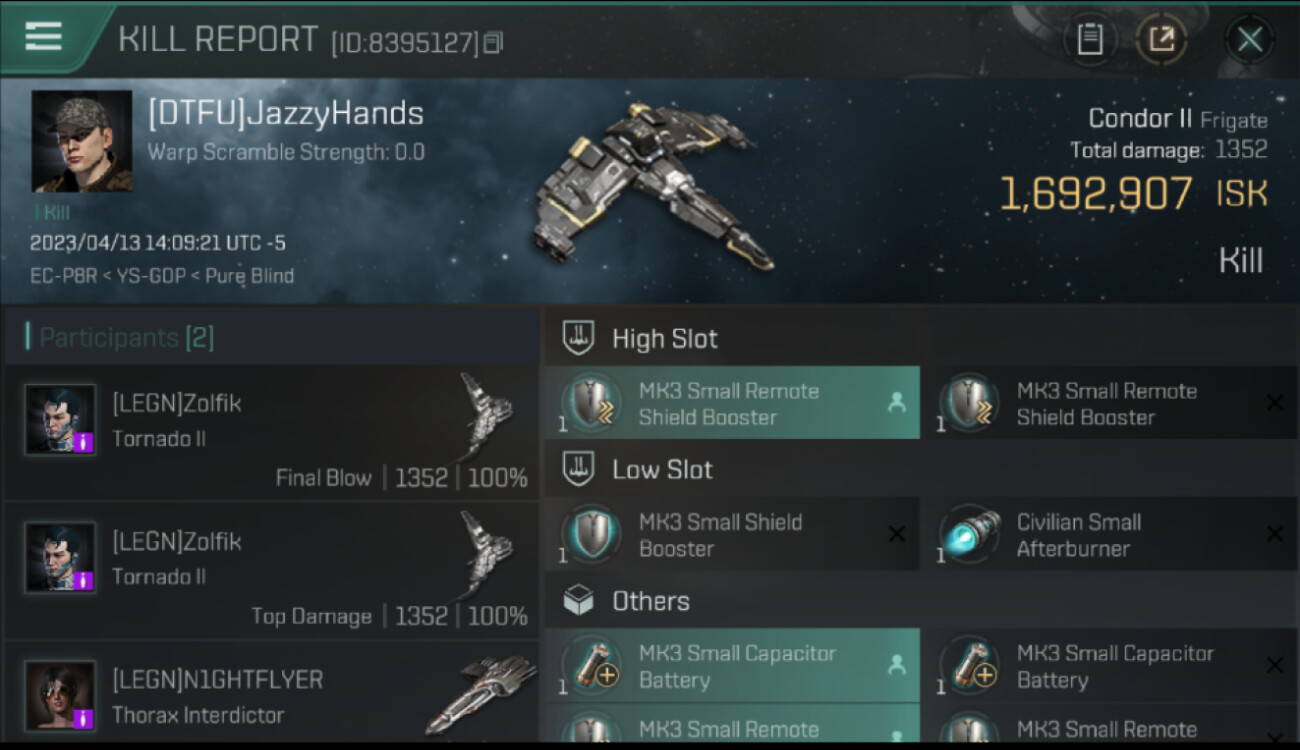This screenshot has height=750, width=1300.
Task: Open the info badge on N1GHTFLYER portrait
Action: click(x=83, y=718)
